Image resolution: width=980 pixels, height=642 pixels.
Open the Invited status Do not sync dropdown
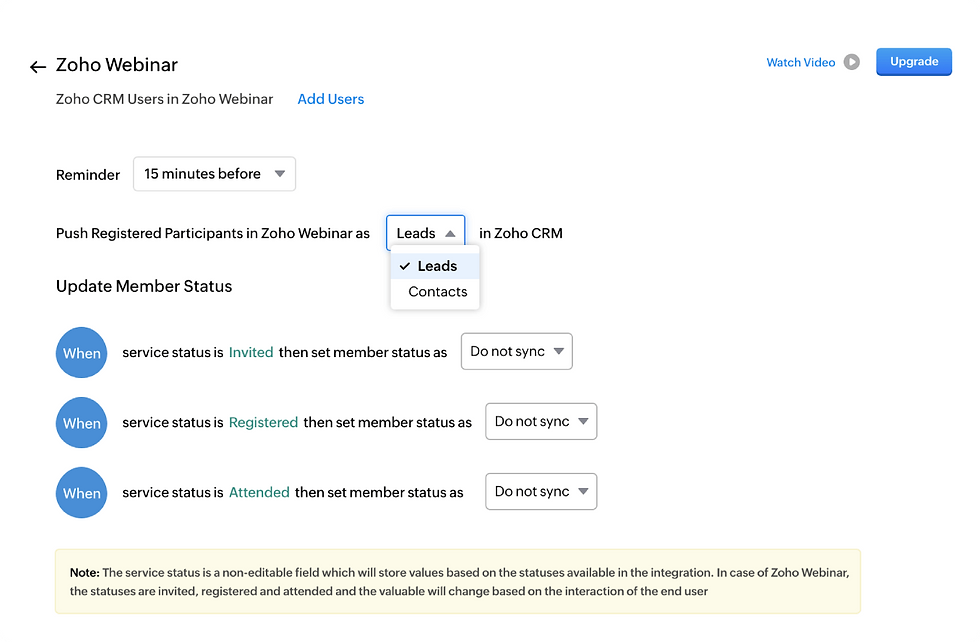coord(517,351)
